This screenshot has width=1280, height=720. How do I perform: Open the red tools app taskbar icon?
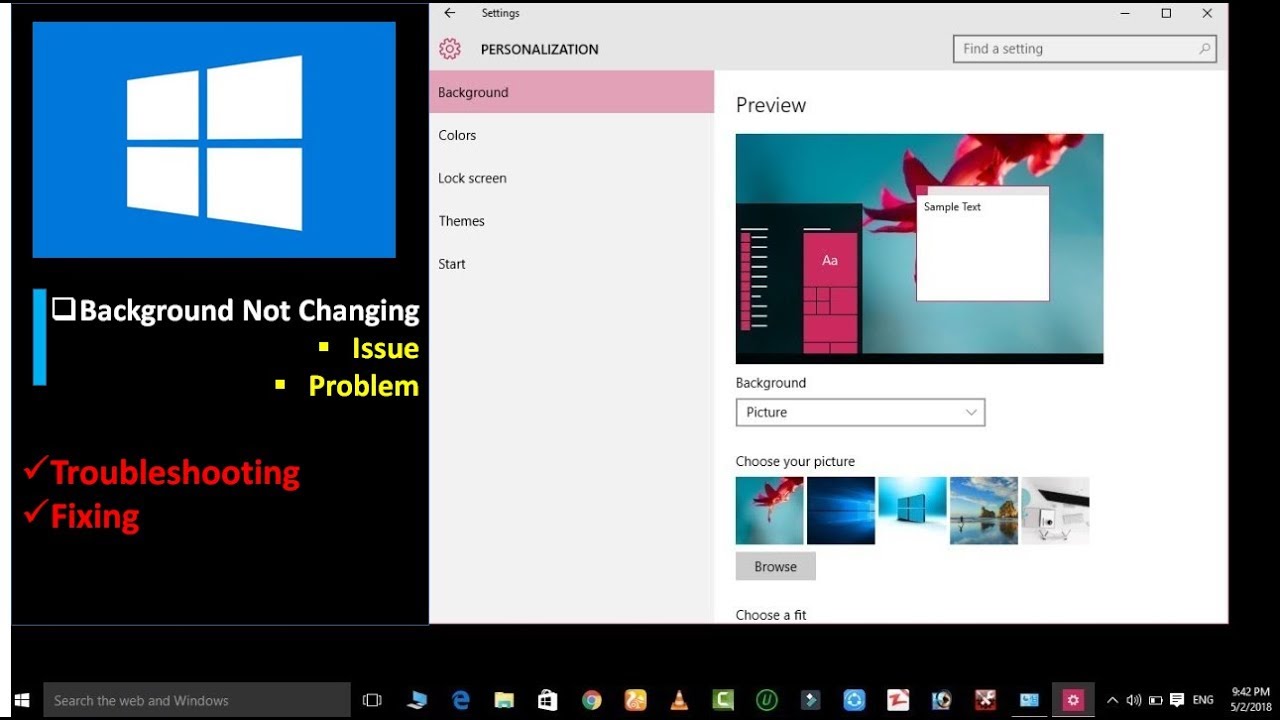pyautogui.click(x=985, y=700)
